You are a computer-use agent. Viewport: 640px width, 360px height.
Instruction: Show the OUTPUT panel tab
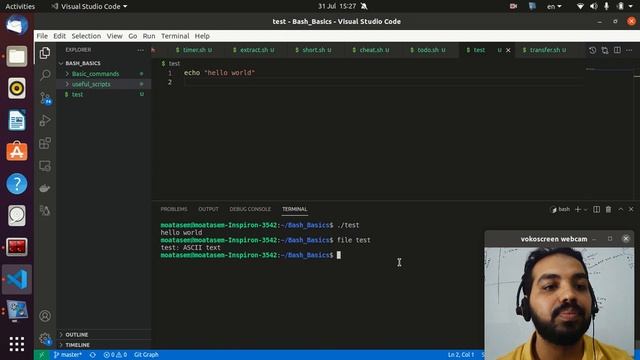(x=208, y=209)
